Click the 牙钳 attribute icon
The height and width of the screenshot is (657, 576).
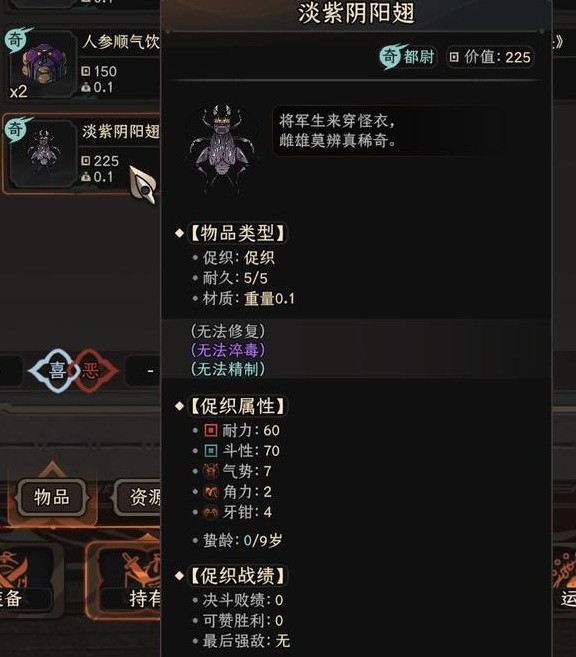[211, 512]
